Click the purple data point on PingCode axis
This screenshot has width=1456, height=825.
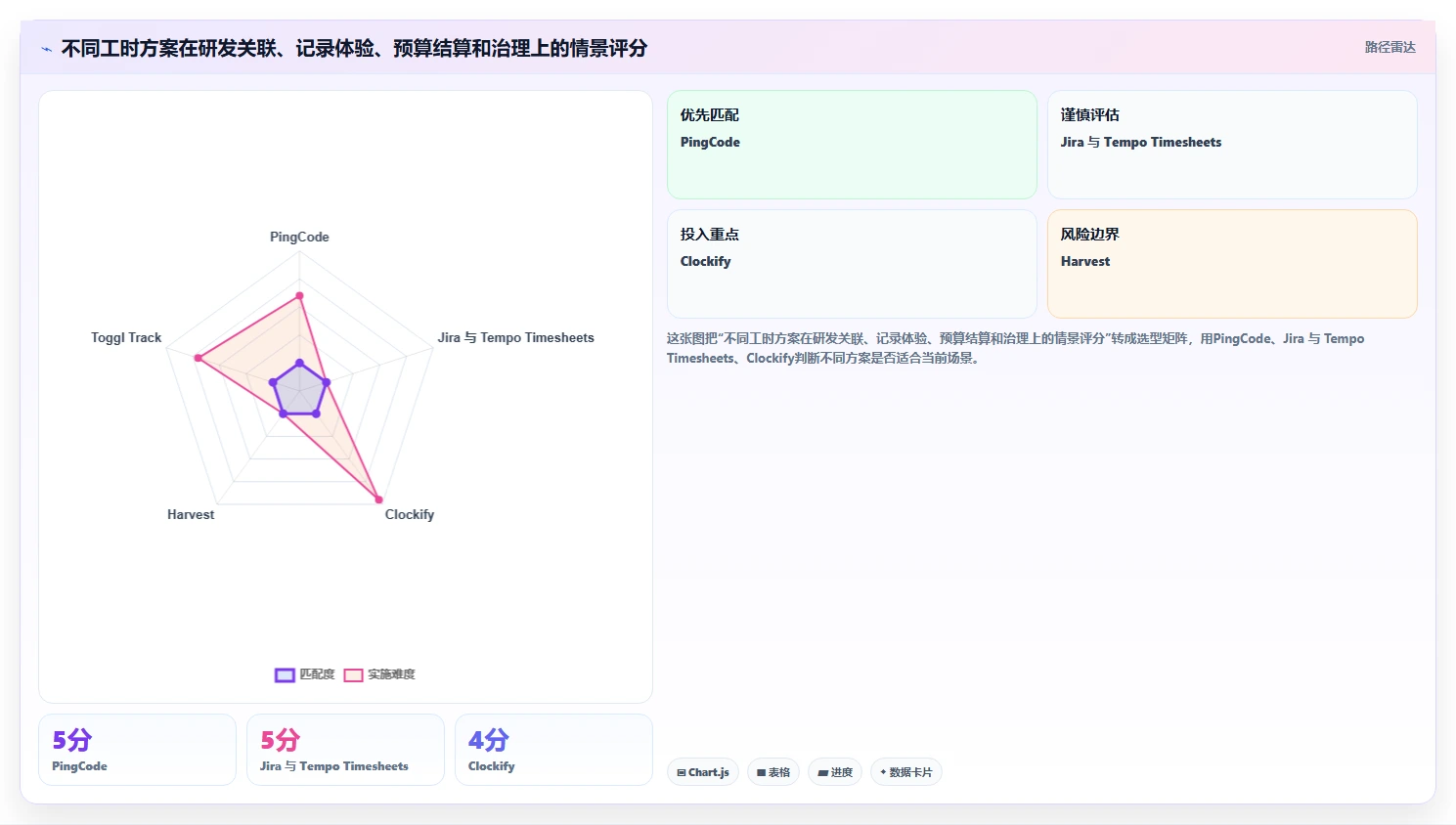pyautogui.click(x=299, y=363)
